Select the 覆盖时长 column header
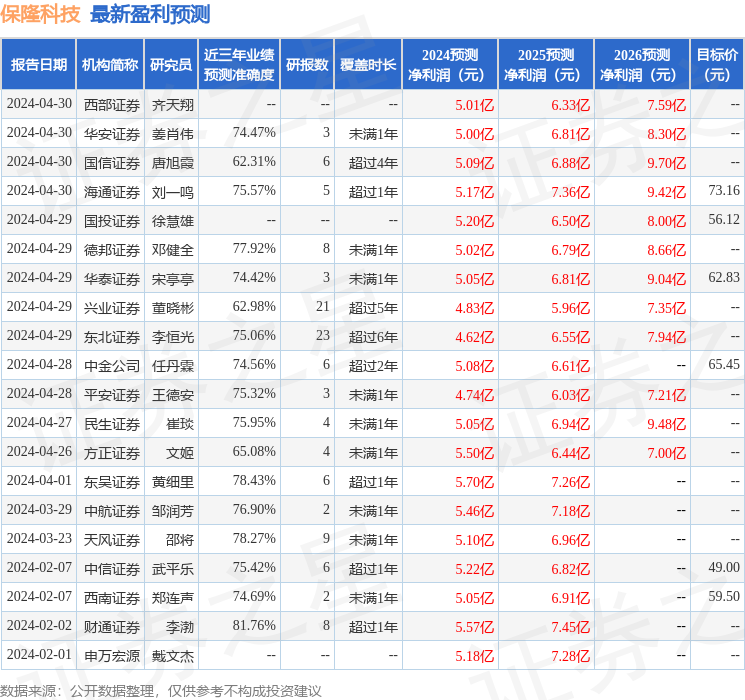Viewport: 745px width, 700px height. (x=368, y=65)
